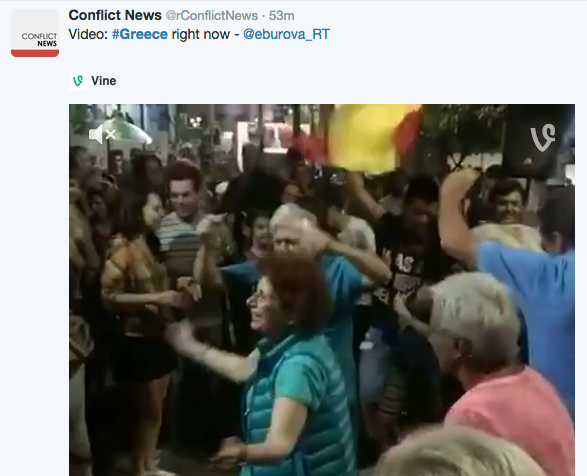Click the bright blue shirt in video
This screenshot has width=587, height=476.
[532, 300]
